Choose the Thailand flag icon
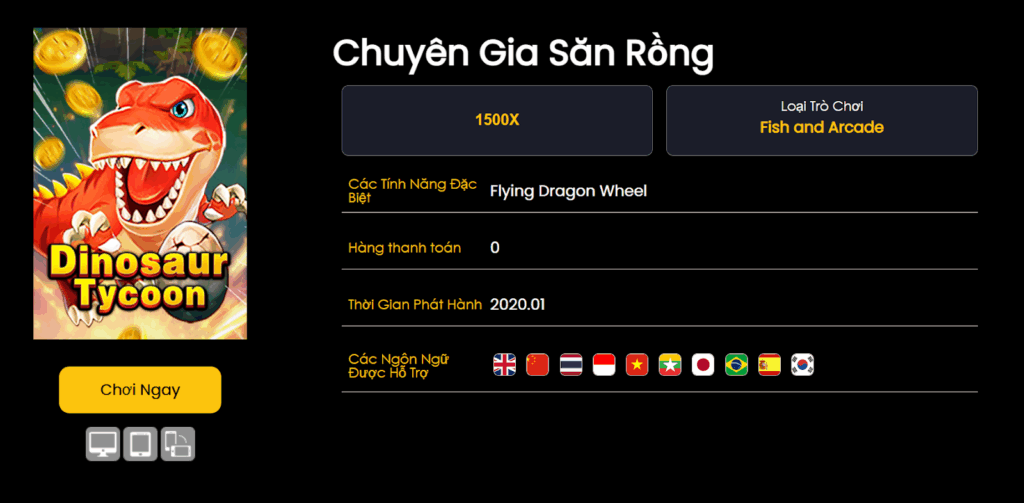This screenshot has height=503, width=1024. pos(571,365)
